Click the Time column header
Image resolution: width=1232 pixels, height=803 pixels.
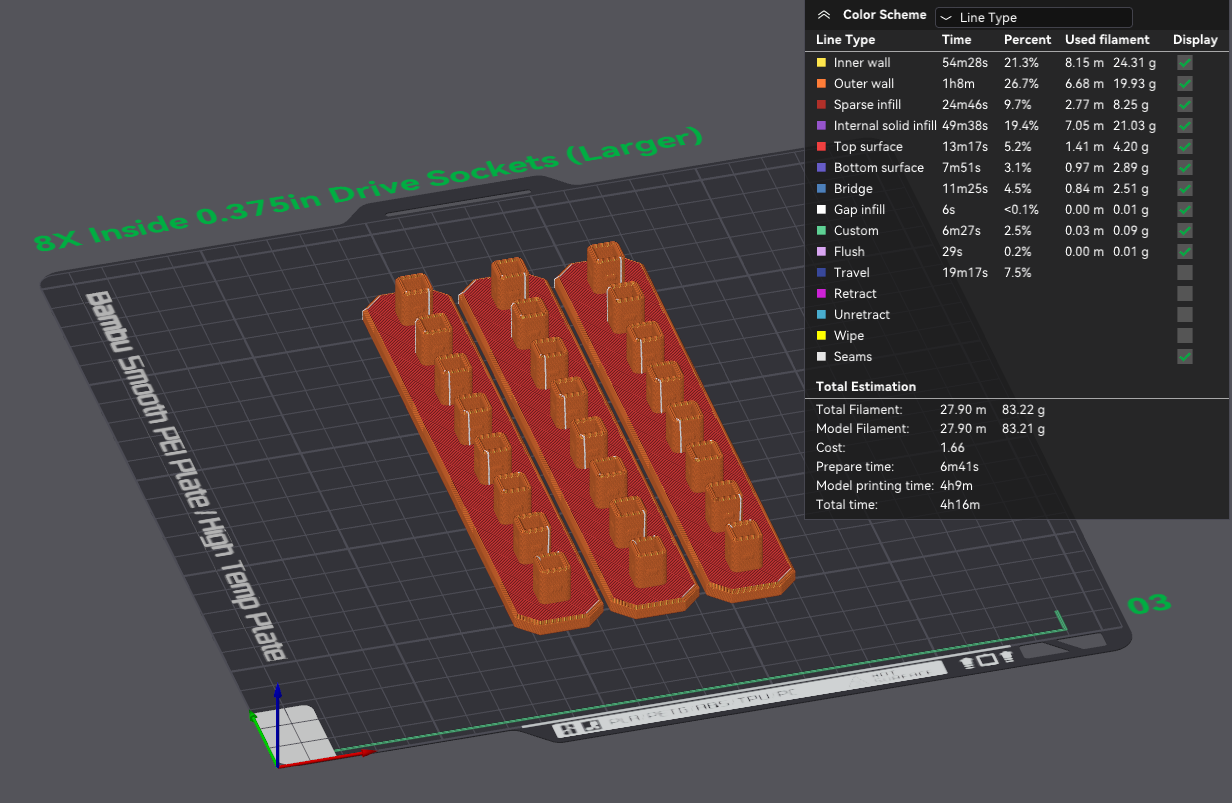coord(956,40)
